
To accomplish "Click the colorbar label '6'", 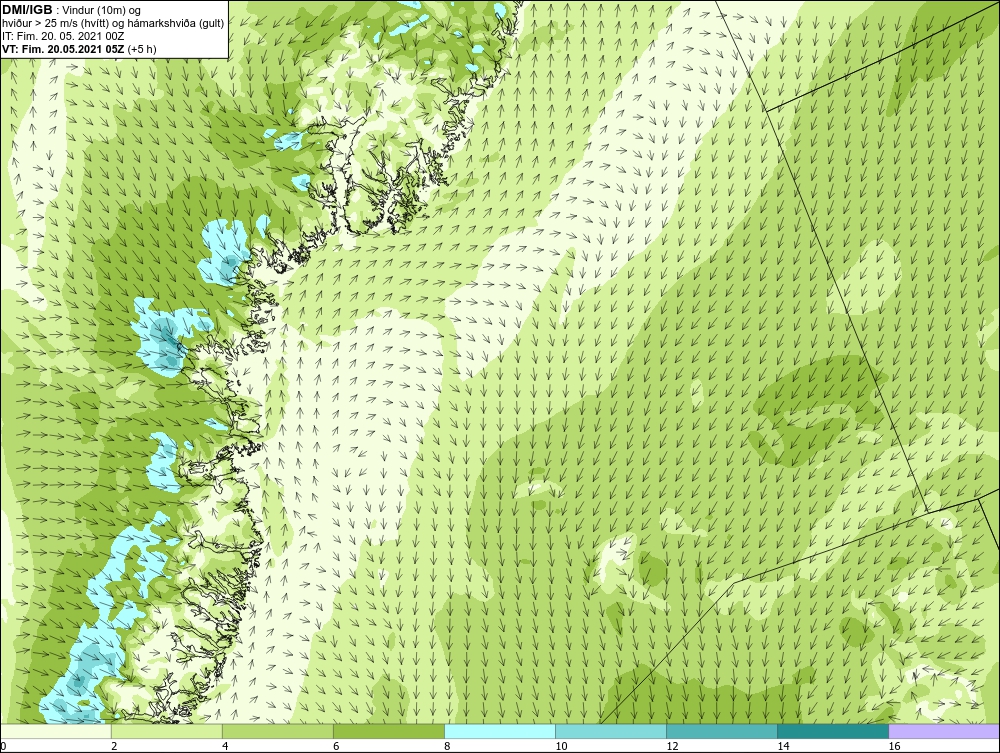I will coord(336,746).
